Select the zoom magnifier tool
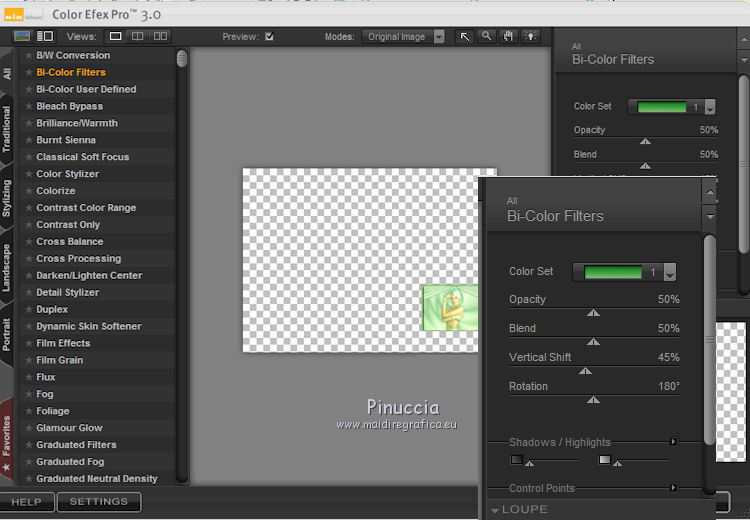This screenshot has height=520, width=750. click(486, 36)
